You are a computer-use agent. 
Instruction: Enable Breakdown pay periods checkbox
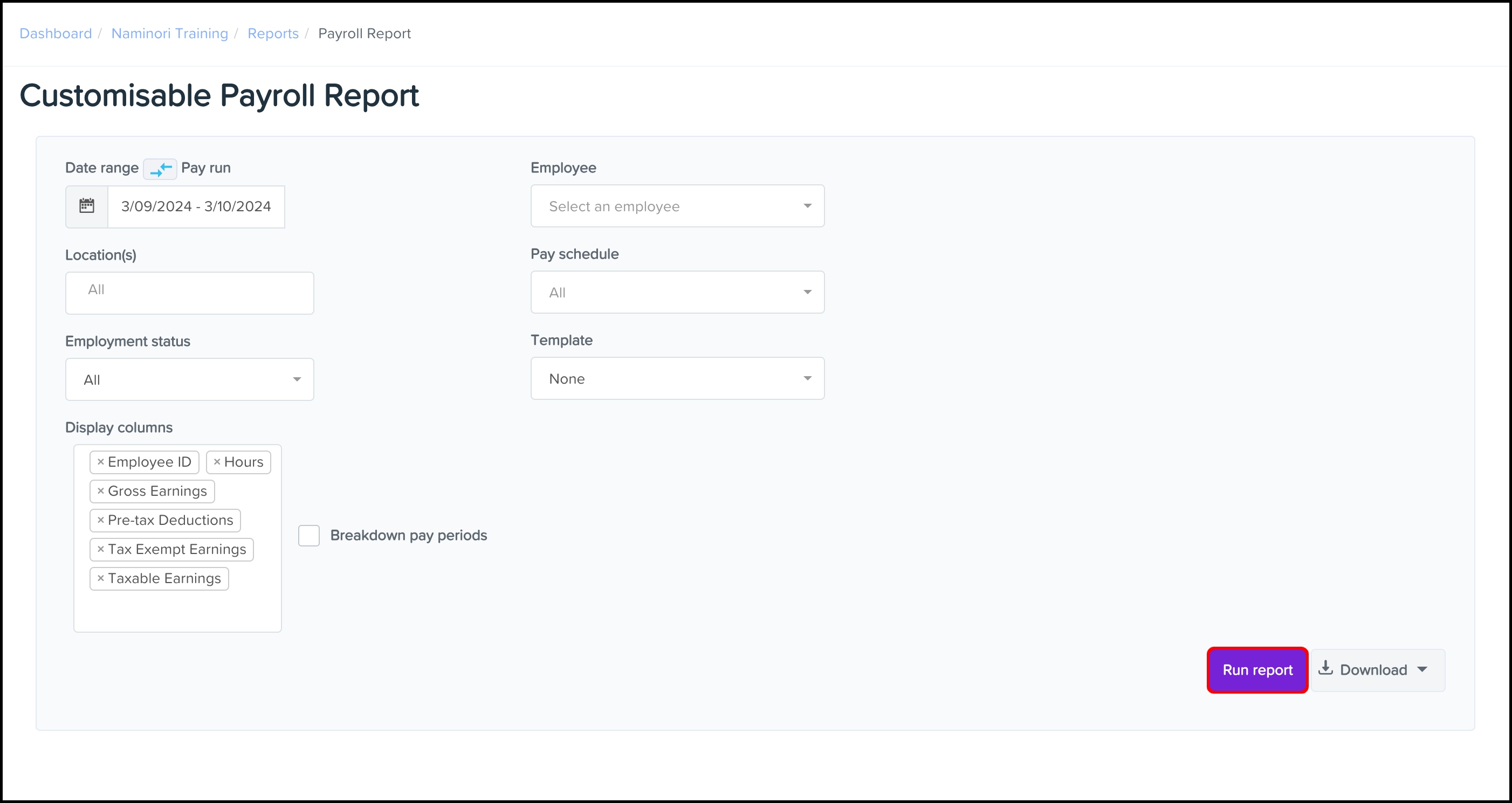tap(309, 536)
